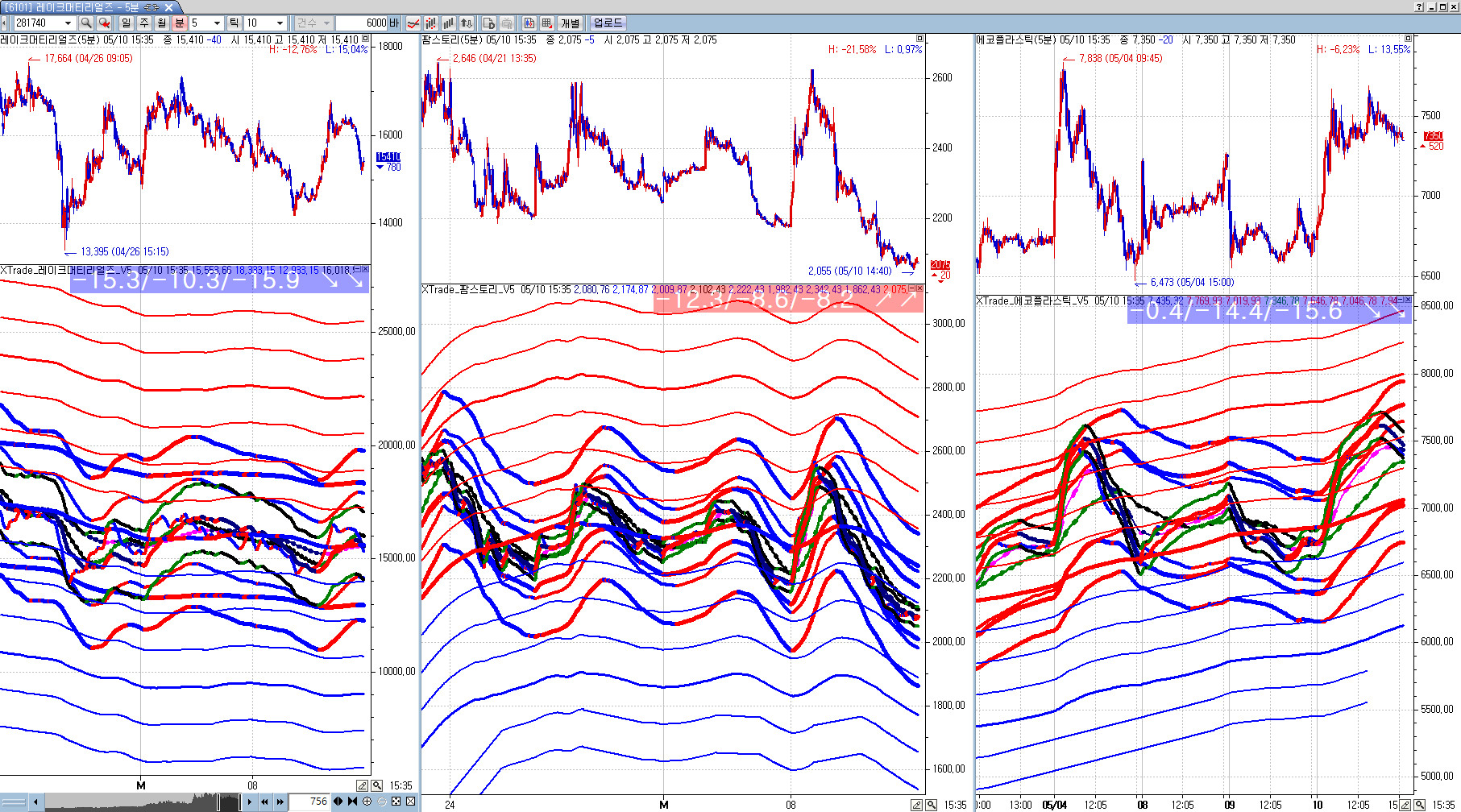The height and width of the screenshot is (812, 1461).
Task: Toggle minute (분) chart period
Action: click(x=180, y=23)
